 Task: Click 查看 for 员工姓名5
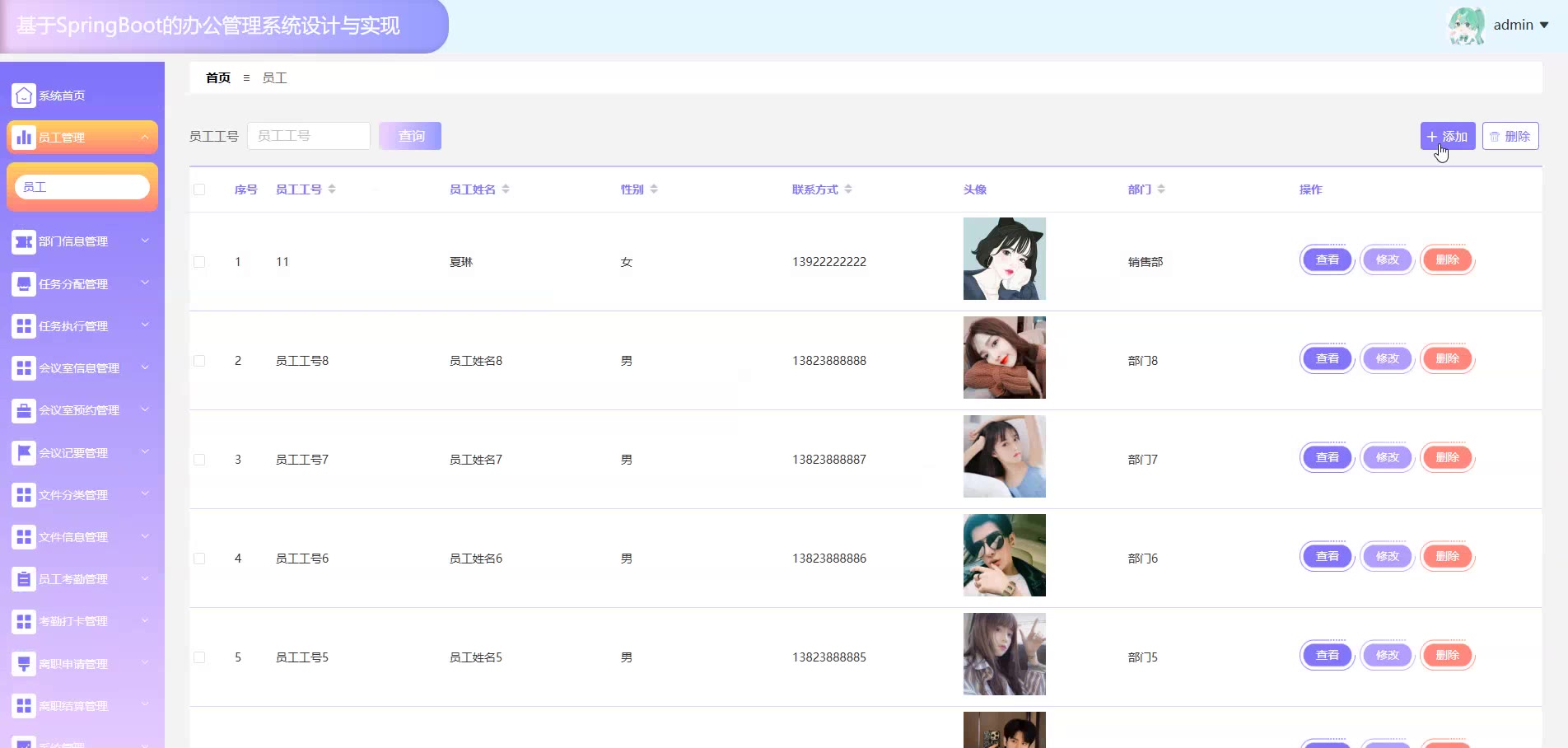pyautogui.click(x=1327, y=656)
